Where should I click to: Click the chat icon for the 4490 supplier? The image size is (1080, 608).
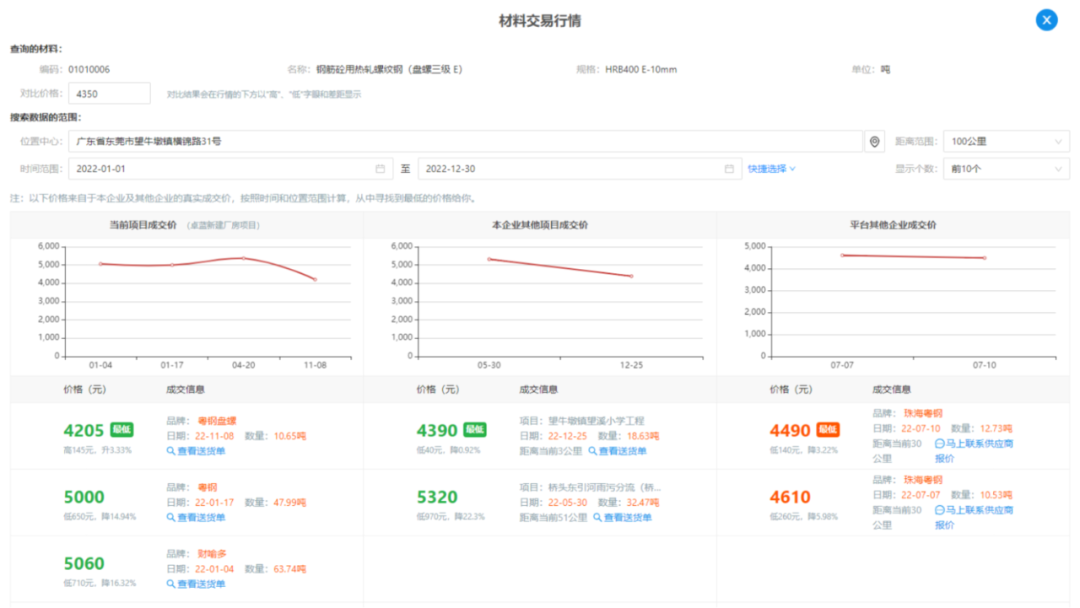pyautogui.click(x=939, y=443)
